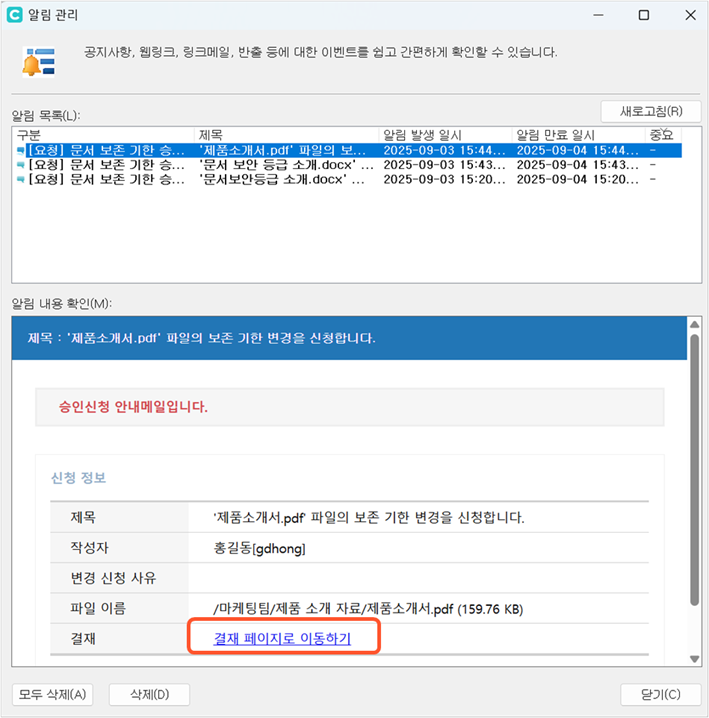The image size is (709, 718).
Task: Click the icon beside the '문서보안등급 소개.docx' row
Action: point(21,180)
